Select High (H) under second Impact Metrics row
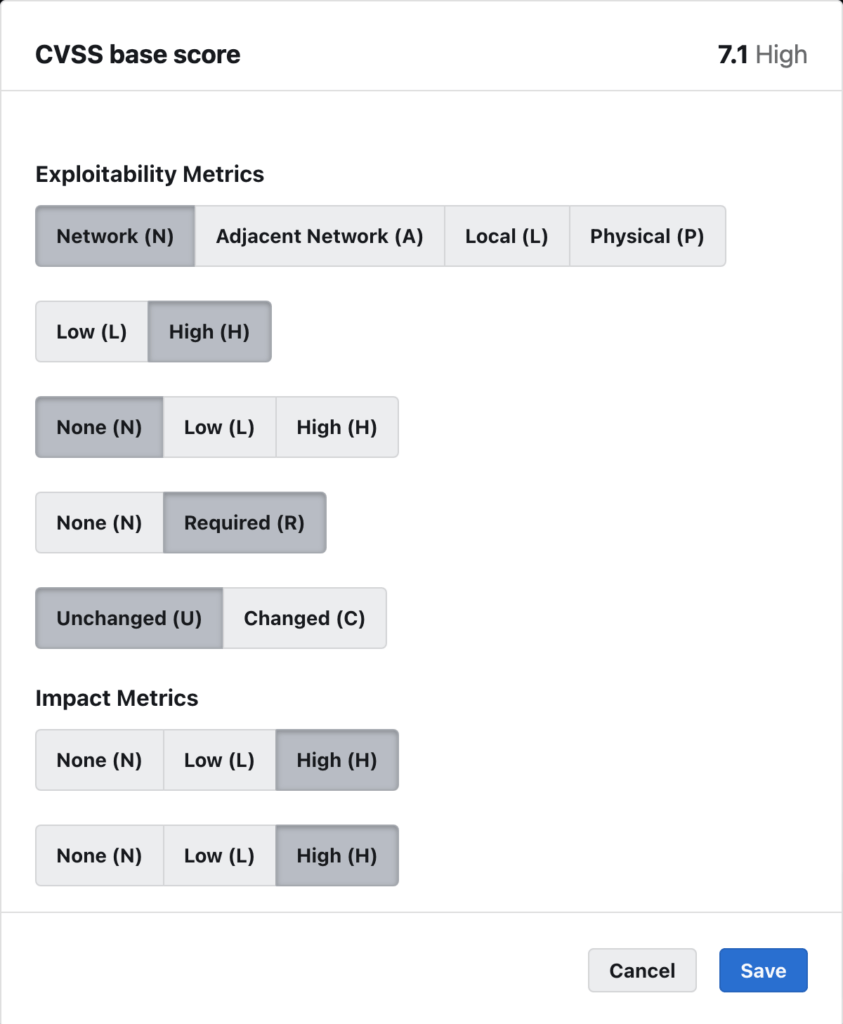 (x=337, y=855)
